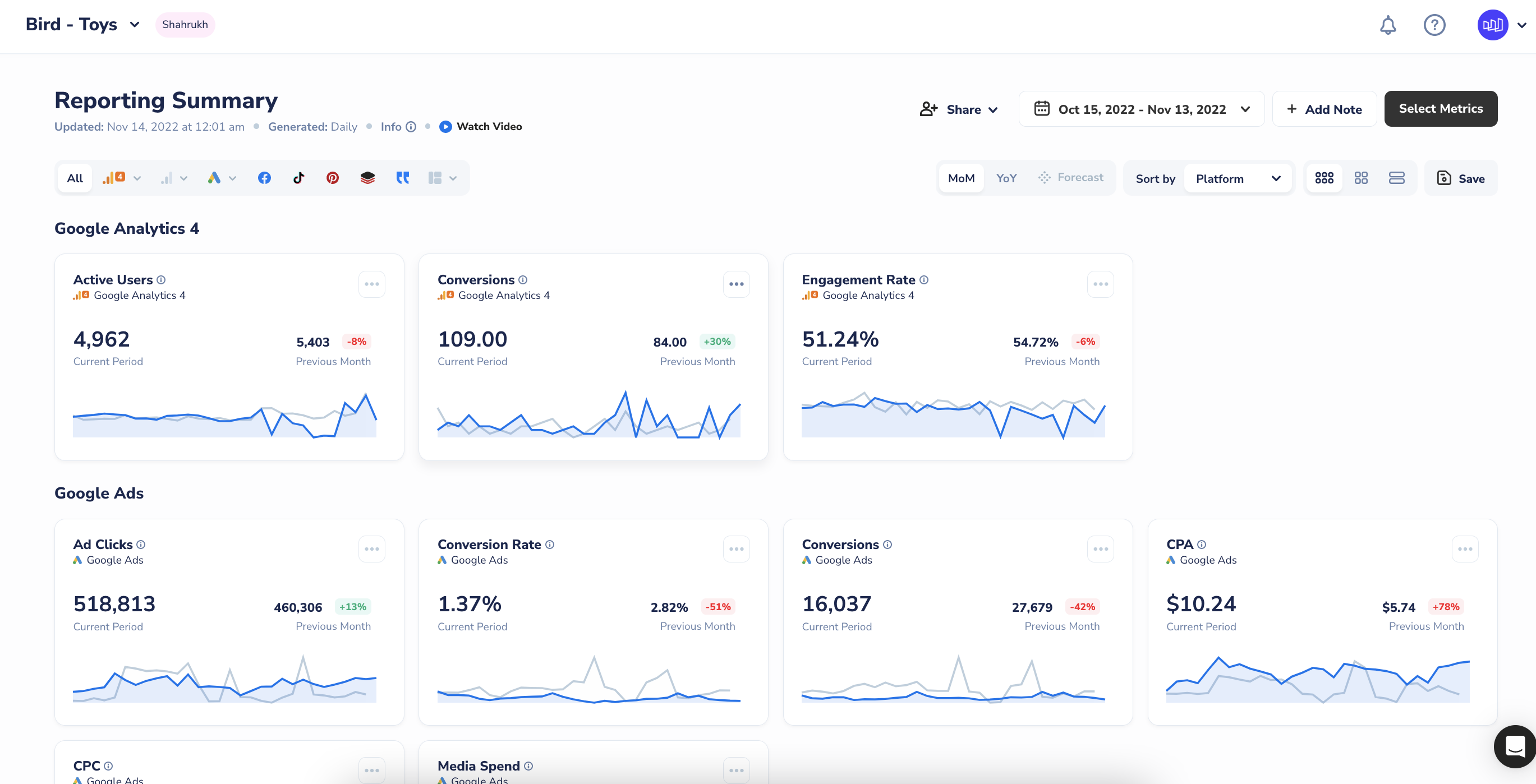Expand the Google Ads filter chevron
The image size is (1536, 784).
233,178
